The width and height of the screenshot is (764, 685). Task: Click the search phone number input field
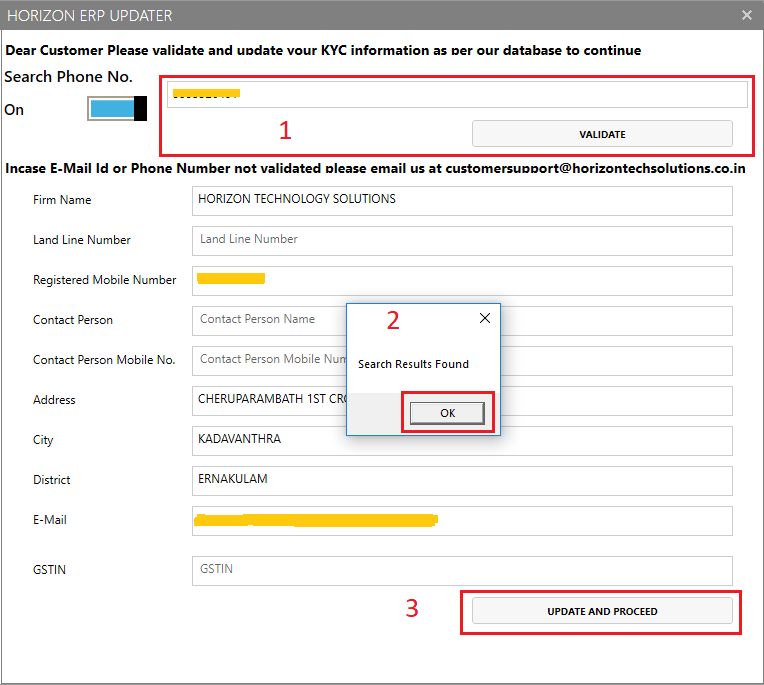457,94
